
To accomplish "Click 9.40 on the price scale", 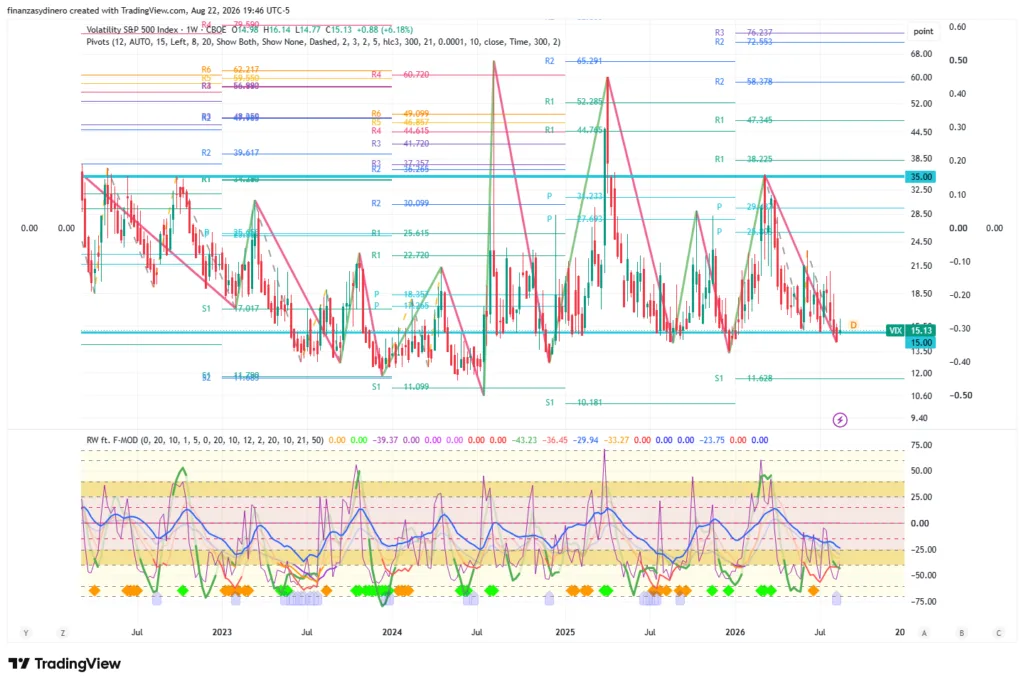I will pos(919,419).
